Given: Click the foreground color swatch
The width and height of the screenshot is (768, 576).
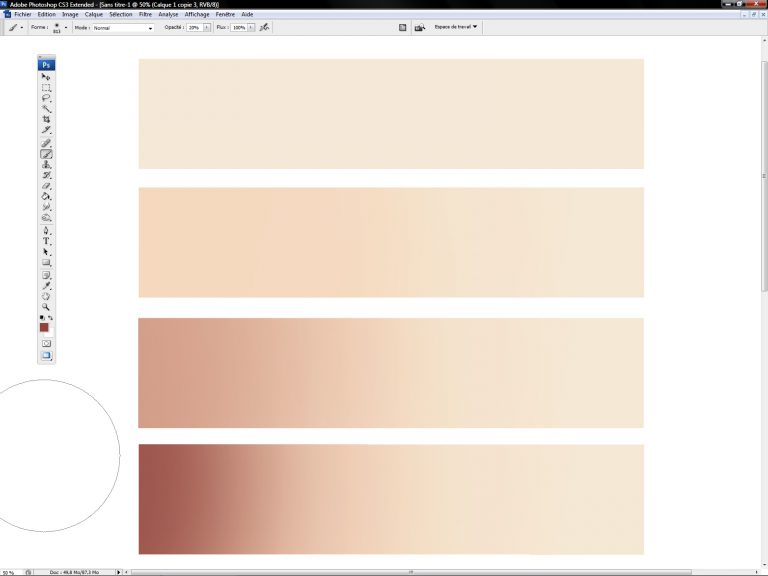Looking at the screenshot, I should [x=44, y=328].
